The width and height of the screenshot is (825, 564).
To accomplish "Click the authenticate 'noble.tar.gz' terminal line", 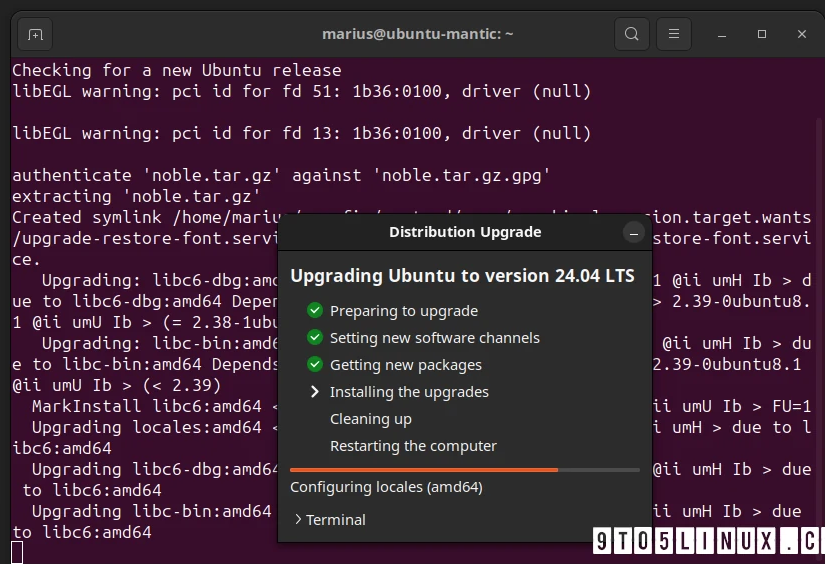I will coord(281,176).
